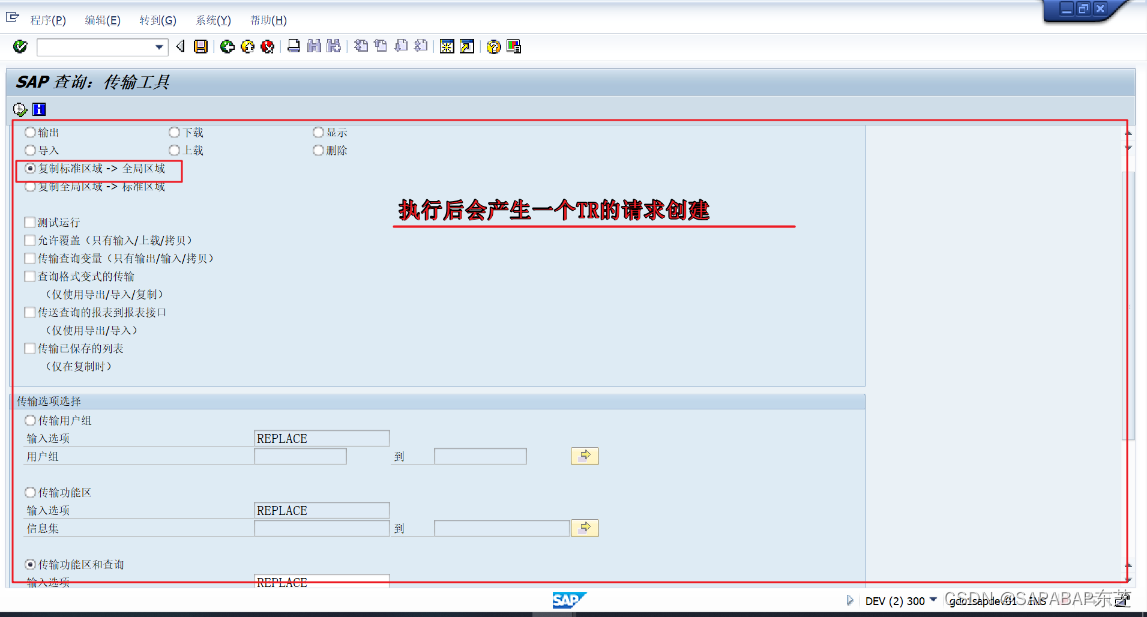Click the command input field
Screen dimensions: 1147x617
pyautogui.click(x=95, y=48)
